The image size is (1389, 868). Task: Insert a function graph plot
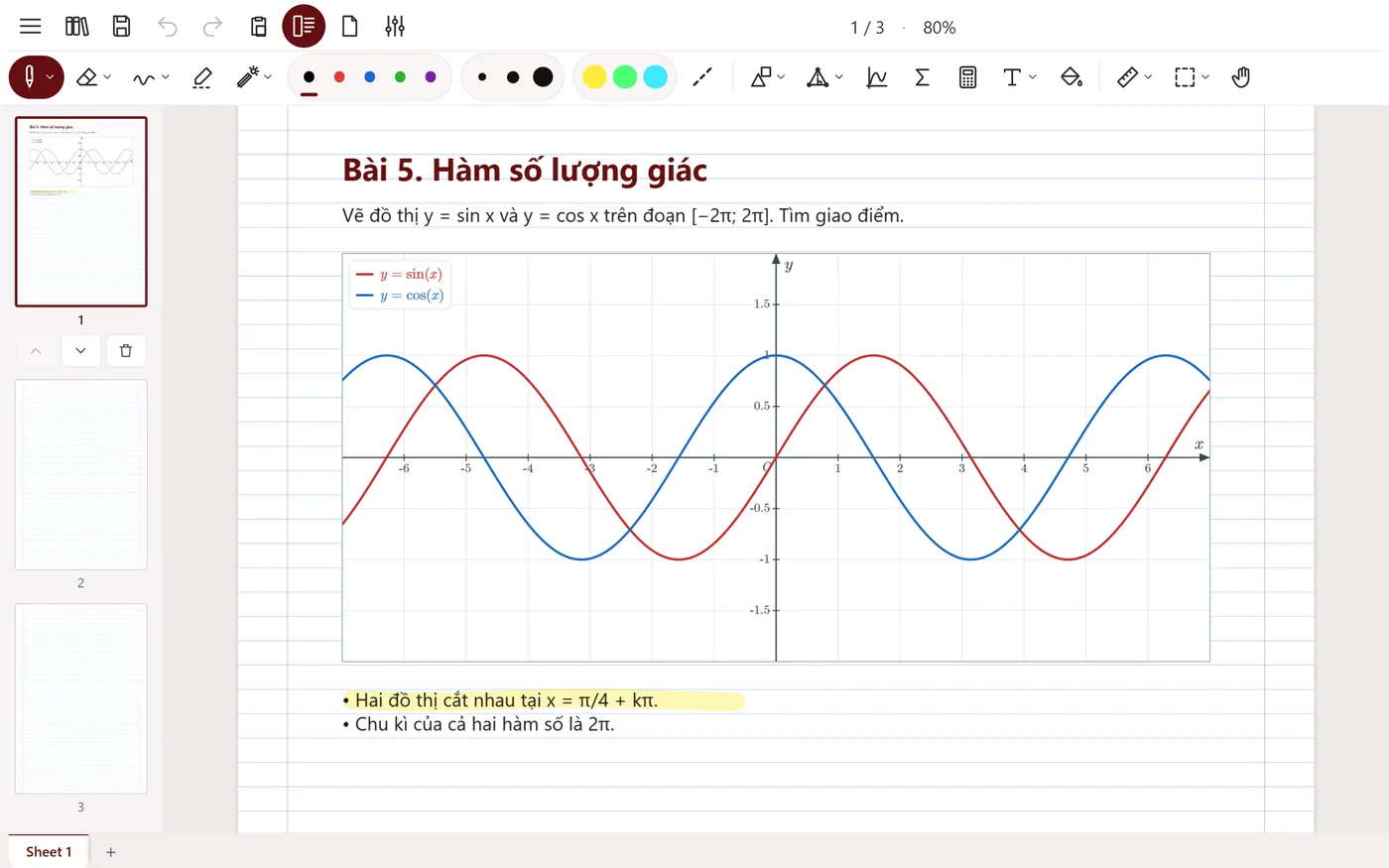[877, 77]
